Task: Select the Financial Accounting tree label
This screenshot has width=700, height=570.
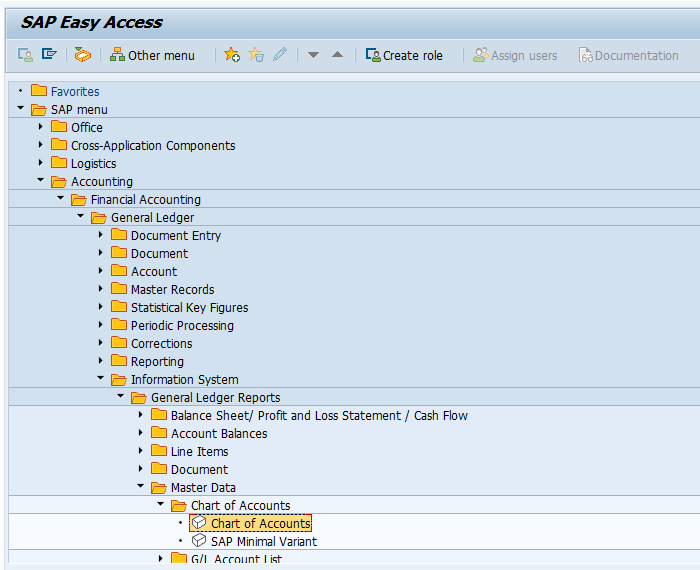Action: coord(146,200)
